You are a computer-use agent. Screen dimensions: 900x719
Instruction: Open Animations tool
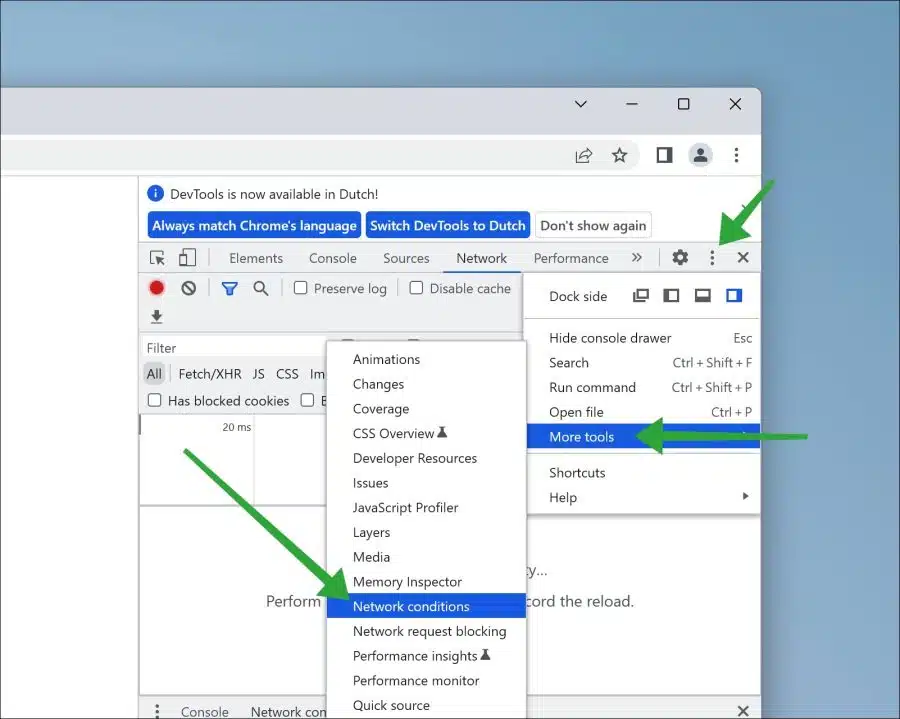(x=426, y=359)
